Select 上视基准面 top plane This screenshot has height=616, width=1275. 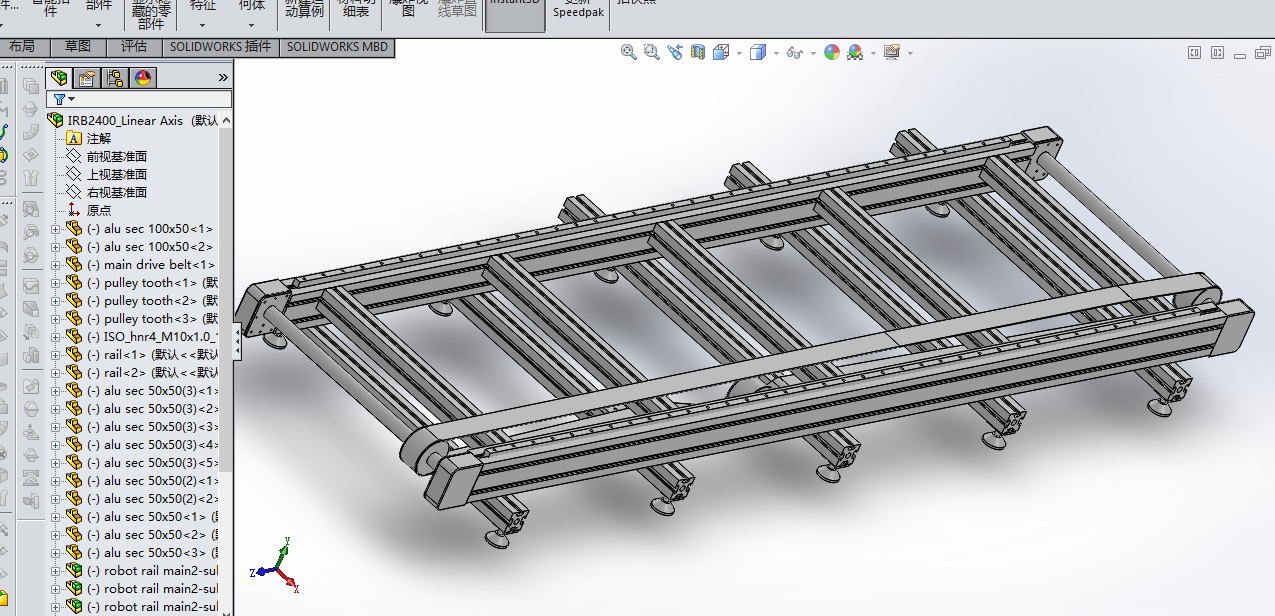(x=117, y=174)
